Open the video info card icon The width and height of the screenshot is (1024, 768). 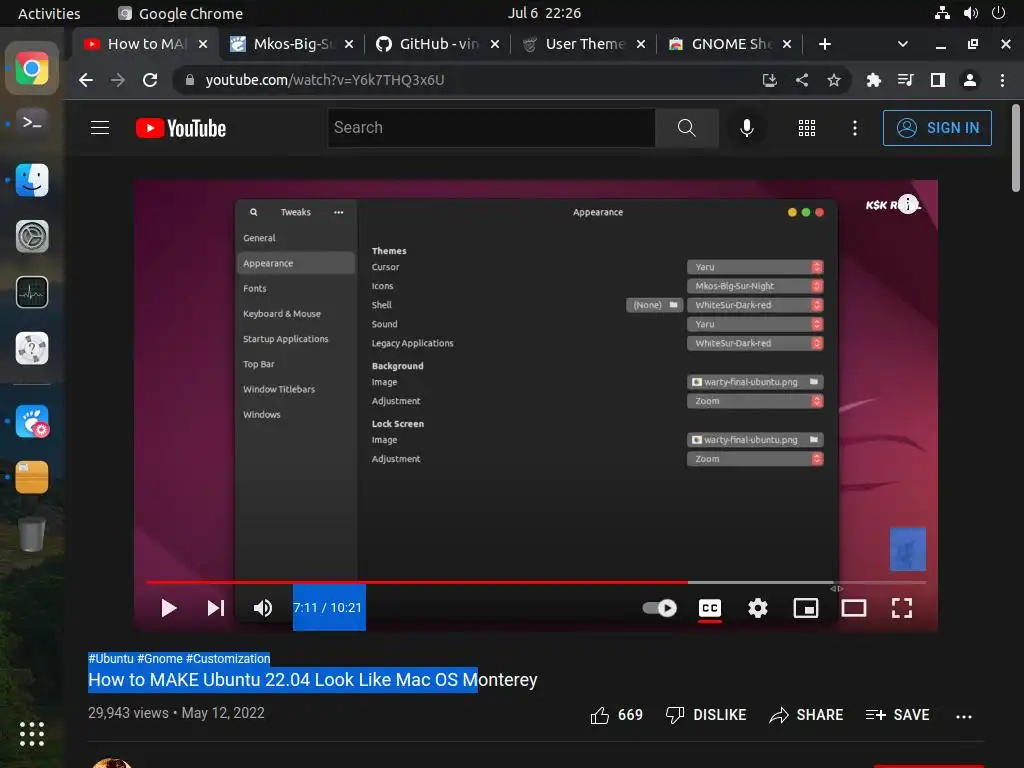907,204
